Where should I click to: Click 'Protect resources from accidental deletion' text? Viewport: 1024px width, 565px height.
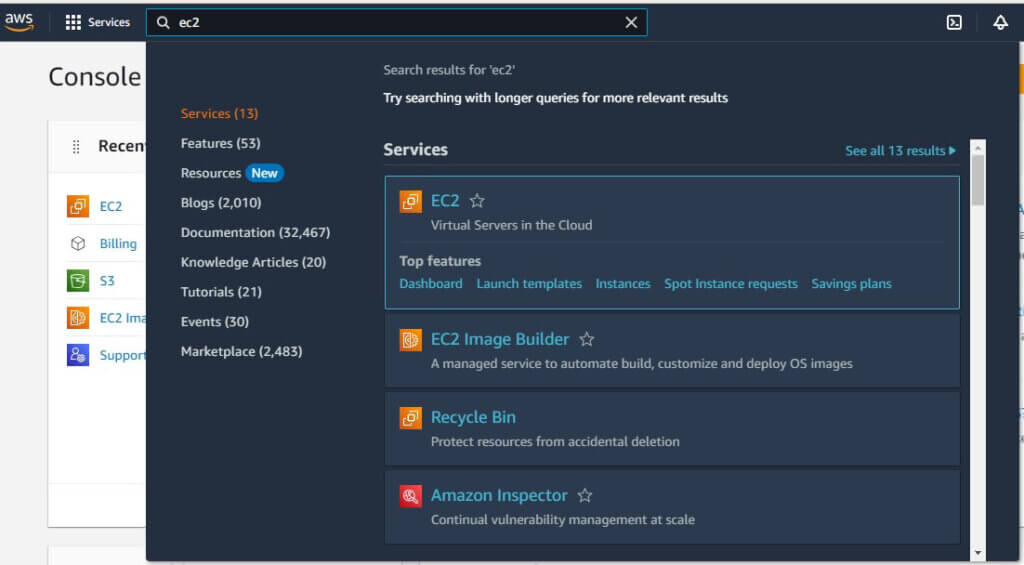555,442
